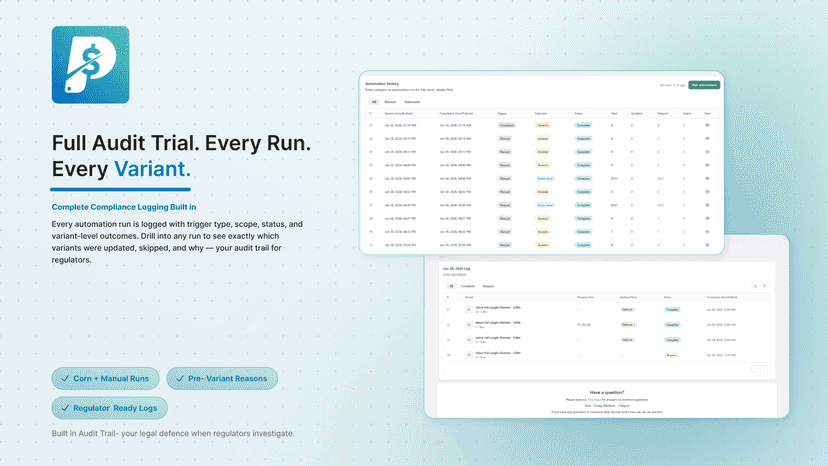Click the search icon in the log panel

[x=755, y=286]
